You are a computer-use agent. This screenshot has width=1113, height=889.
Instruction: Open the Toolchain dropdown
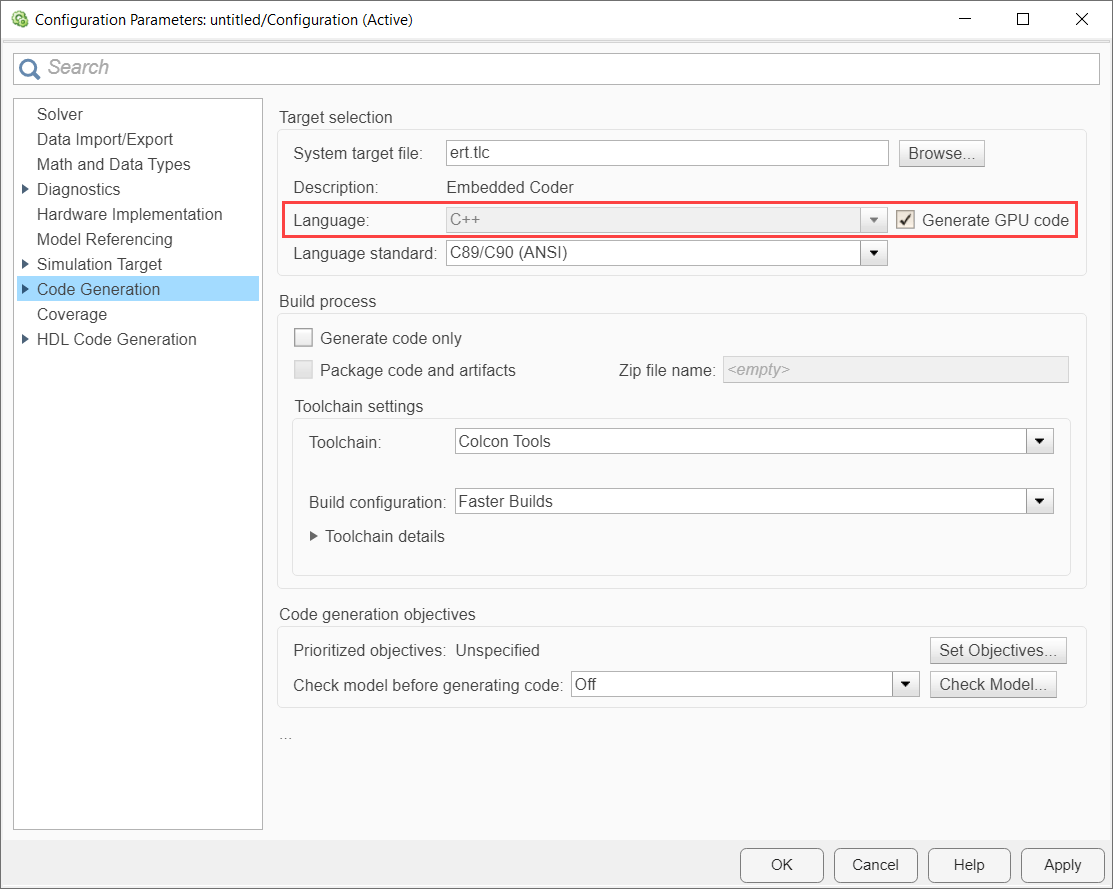coord(1040,441)
